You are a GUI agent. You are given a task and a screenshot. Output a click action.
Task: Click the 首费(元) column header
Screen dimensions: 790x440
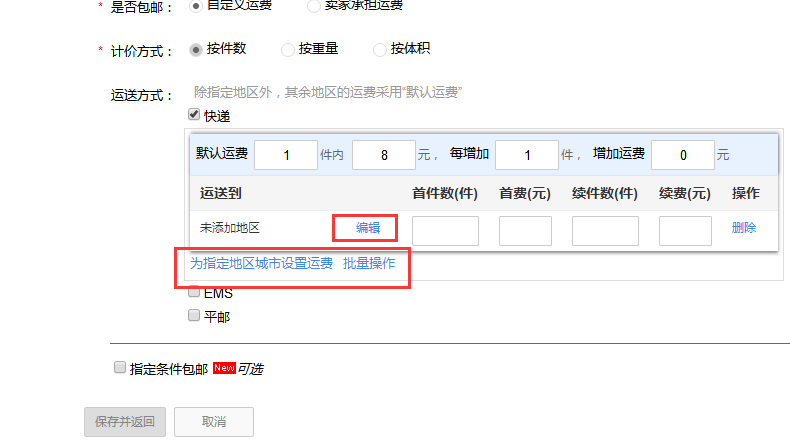524,193
